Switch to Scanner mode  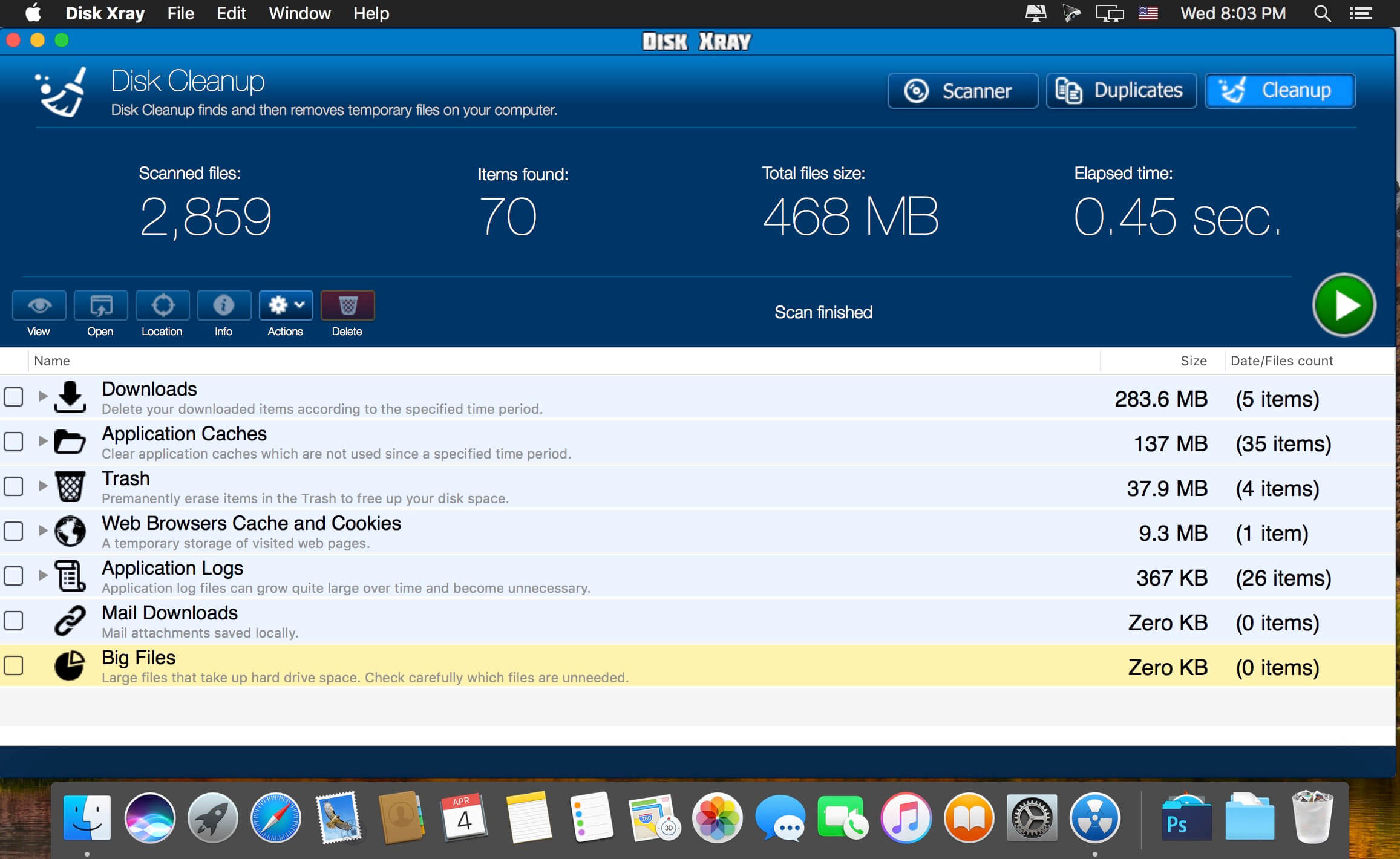click(963, 91)
